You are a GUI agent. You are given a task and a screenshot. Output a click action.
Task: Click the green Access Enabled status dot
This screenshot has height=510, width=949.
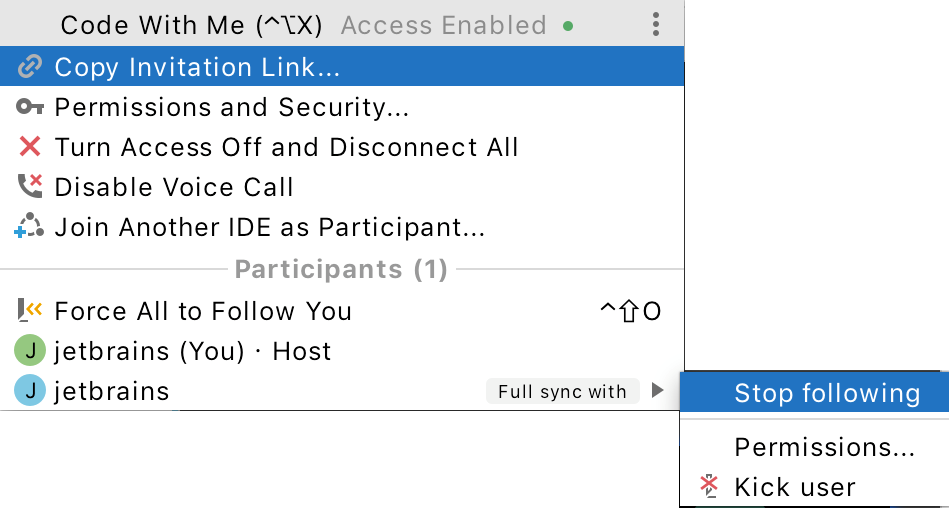pos(568,26)
